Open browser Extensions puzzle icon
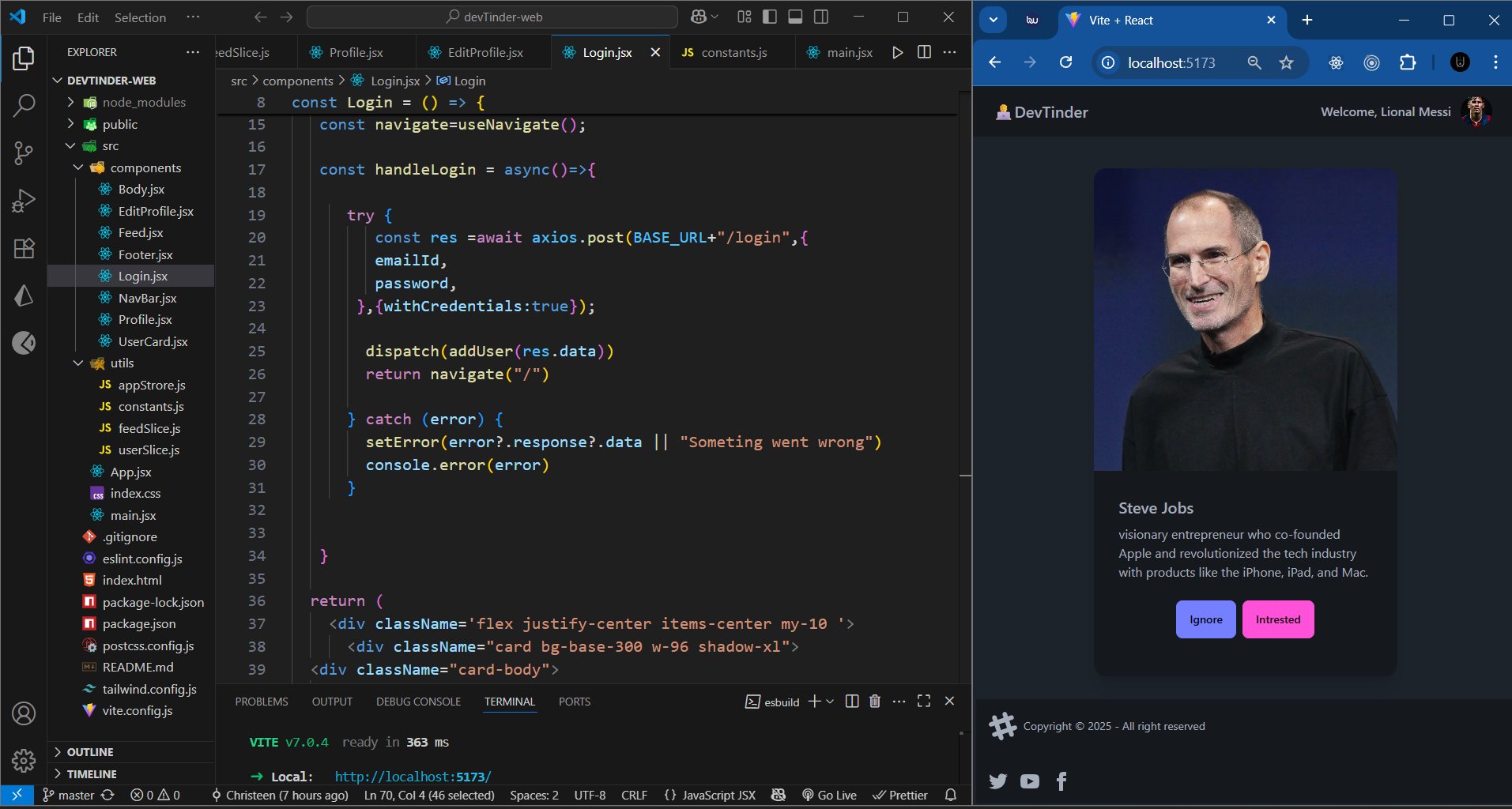The height and width of the screenshot is (809, 1512). pyautogui.click(x=1408, y=62)
